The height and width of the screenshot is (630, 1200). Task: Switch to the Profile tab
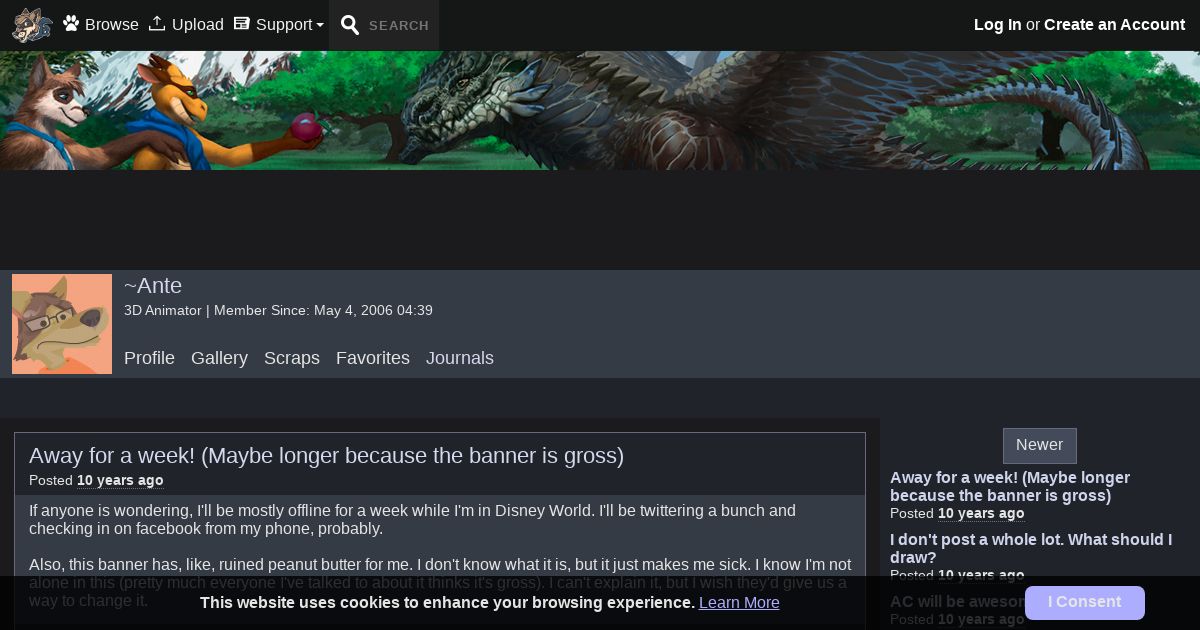coord(149,358)
